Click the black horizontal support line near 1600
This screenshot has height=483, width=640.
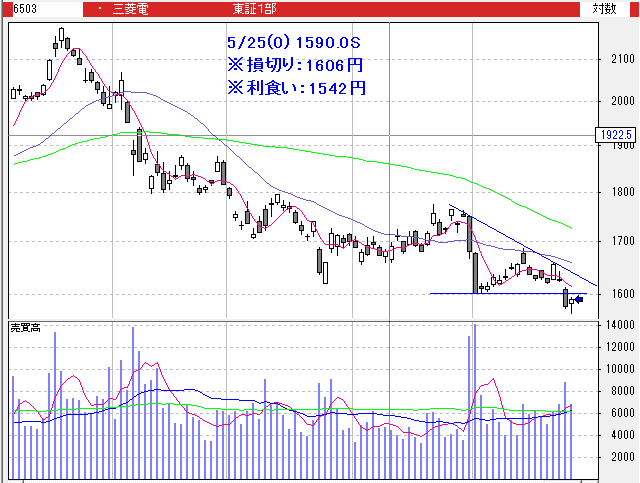click(x=500, y=293)
